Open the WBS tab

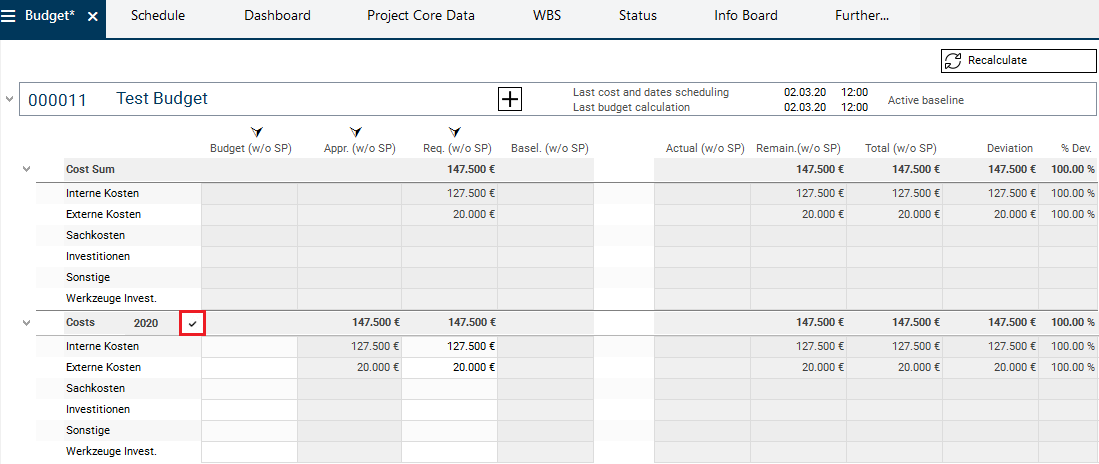(546, 16)
